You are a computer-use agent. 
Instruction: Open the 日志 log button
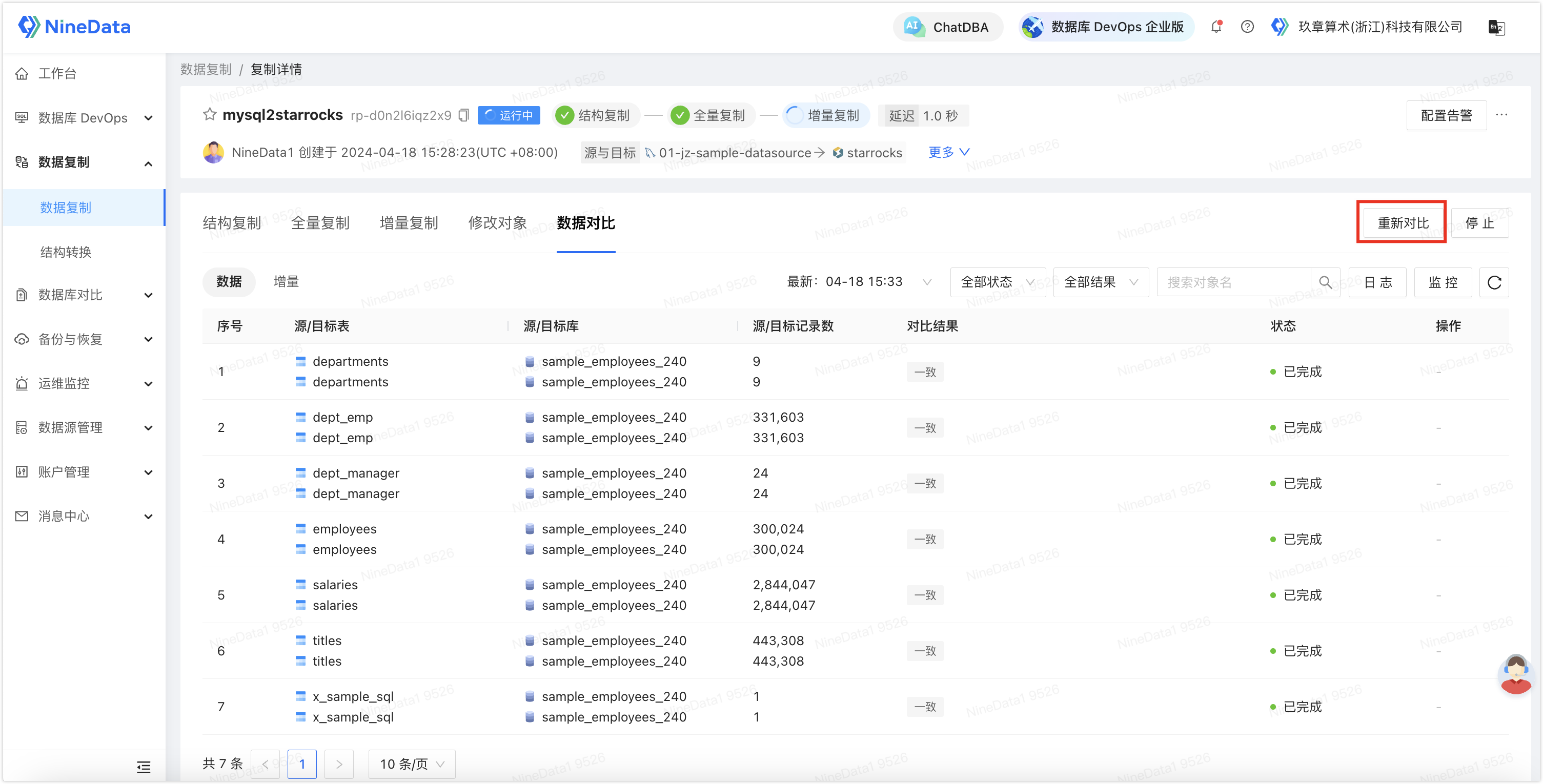pyautogui.click(x=1378, y=282)
